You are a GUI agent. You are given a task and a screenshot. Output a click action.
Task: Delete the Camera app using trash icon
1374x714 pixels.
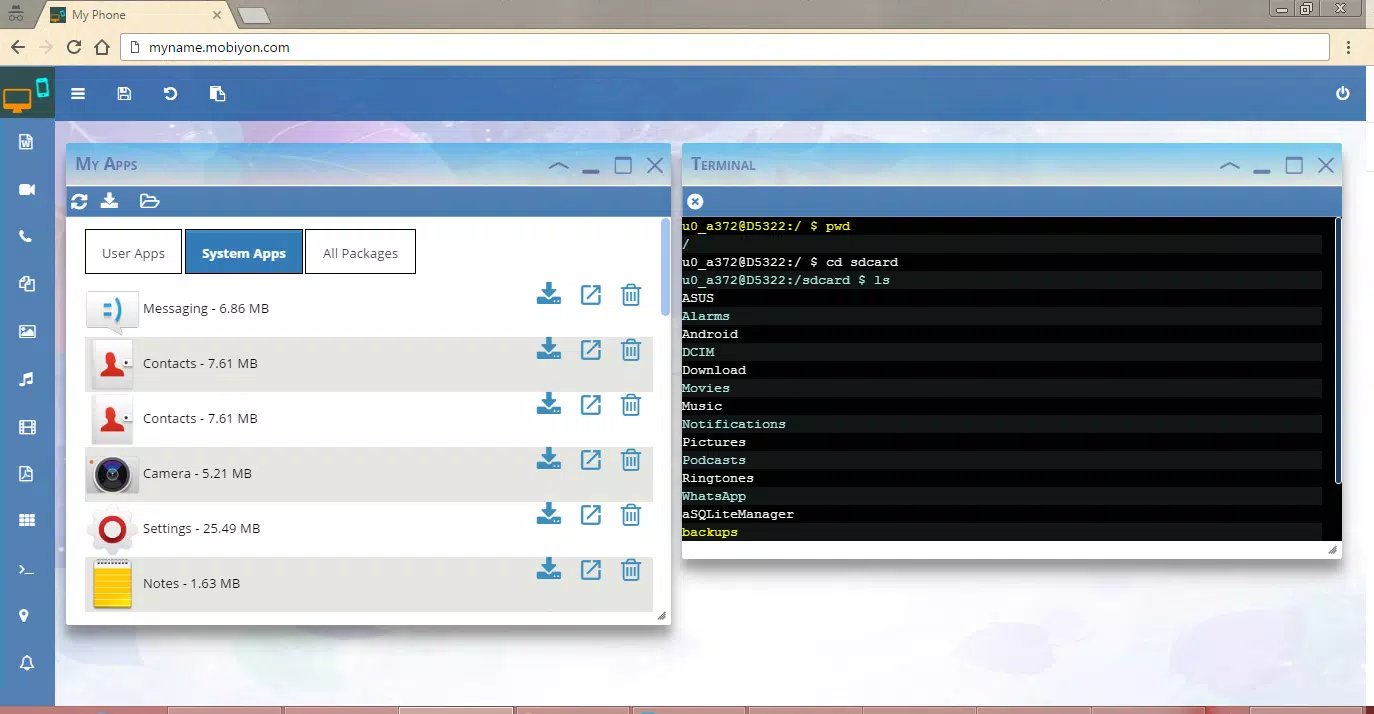[631, 459]
